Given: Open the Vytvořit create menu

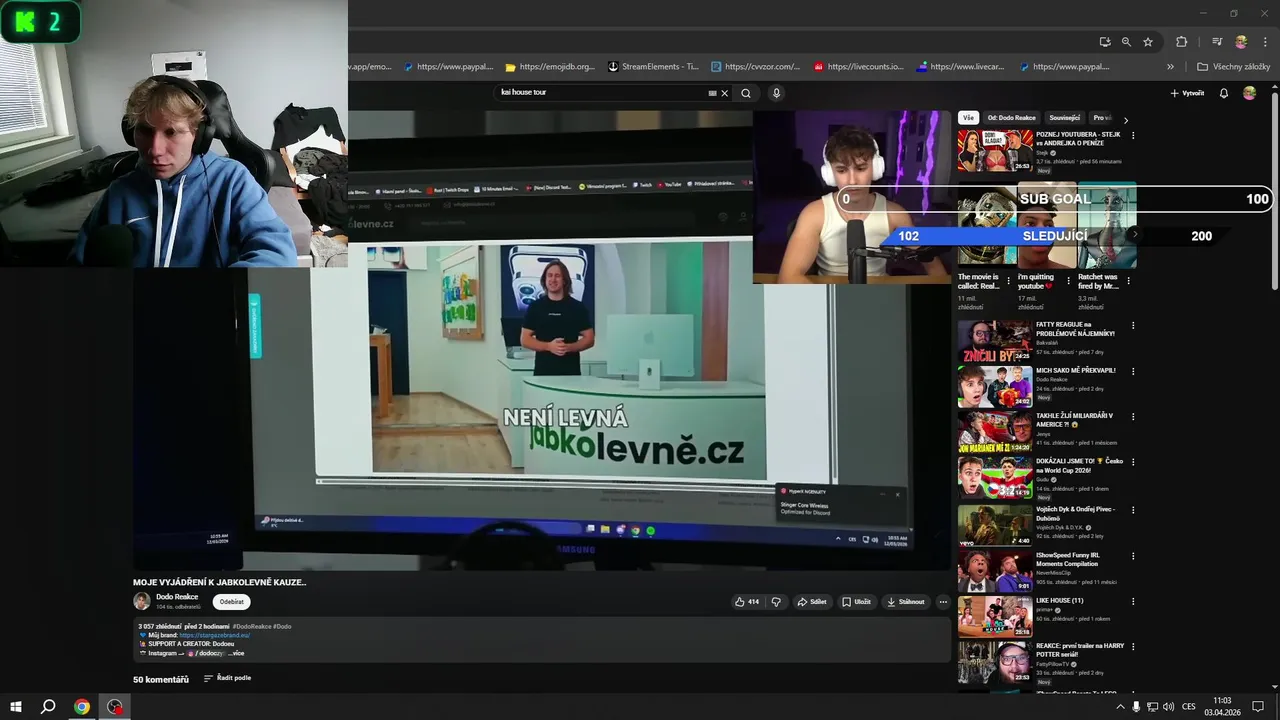Looking at the screenshot, I should (1187, 93).
